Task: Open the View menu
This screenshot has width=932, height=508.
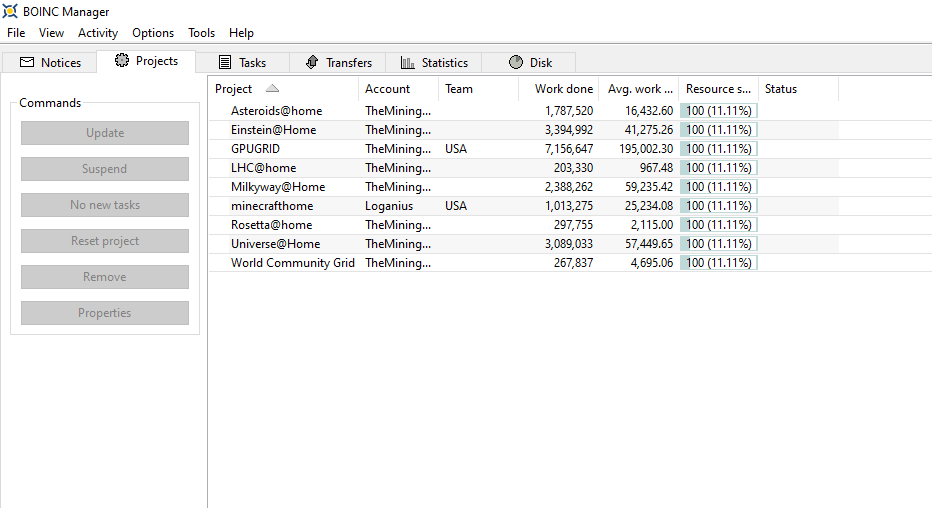Action: (x=51, y=33)
